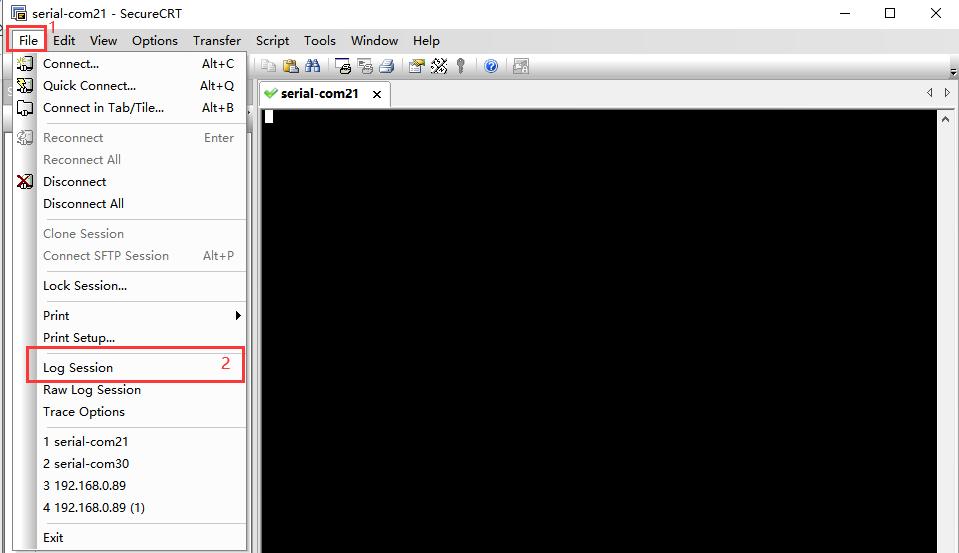Click the Disconnect red X icon
The width and height of the screenshot is (959, 553).
(25, 182)
